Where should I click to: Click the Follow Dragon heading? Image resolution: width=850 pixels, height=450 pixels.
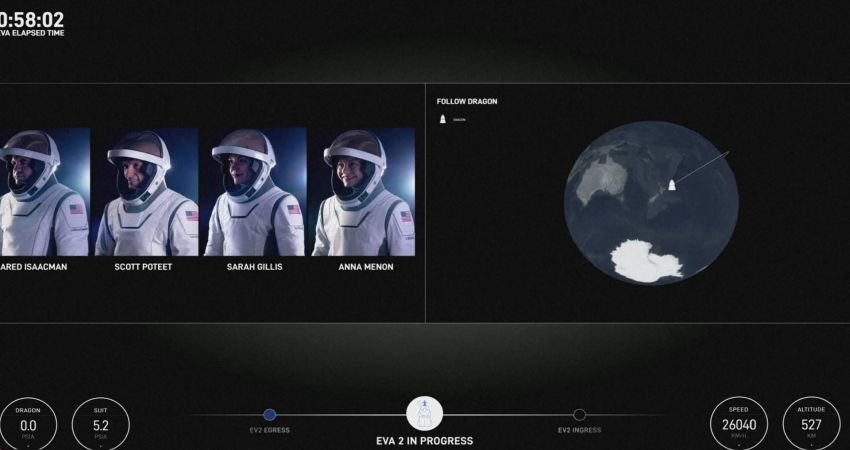point(467,101)
